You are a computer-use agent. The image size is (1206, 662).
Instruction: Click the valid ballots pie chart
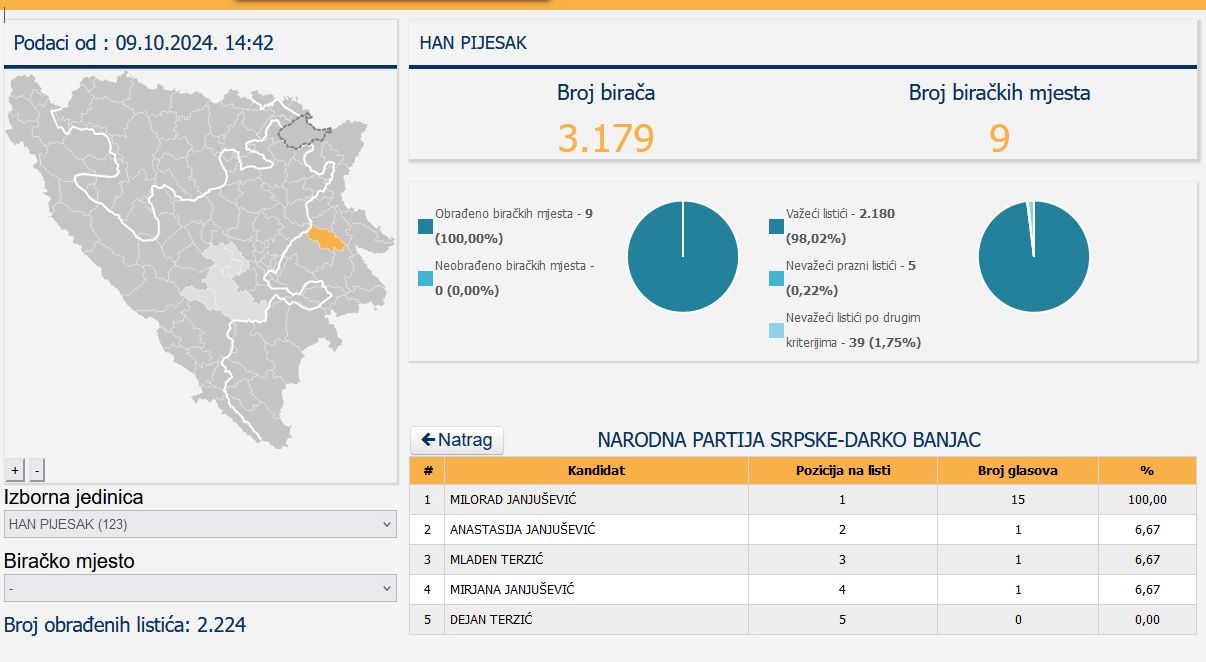pos(1033,256)
